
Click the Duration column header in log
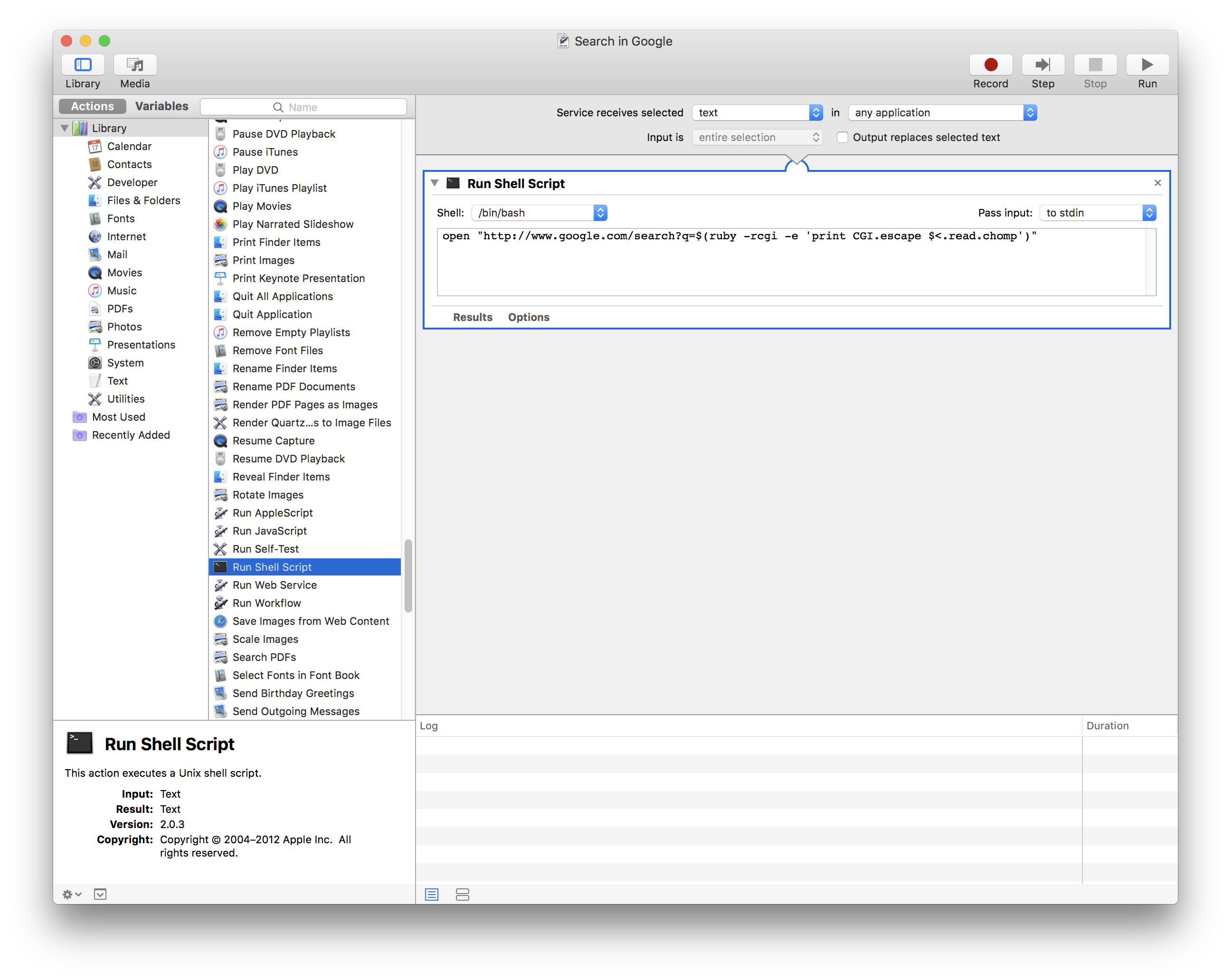1129,726
